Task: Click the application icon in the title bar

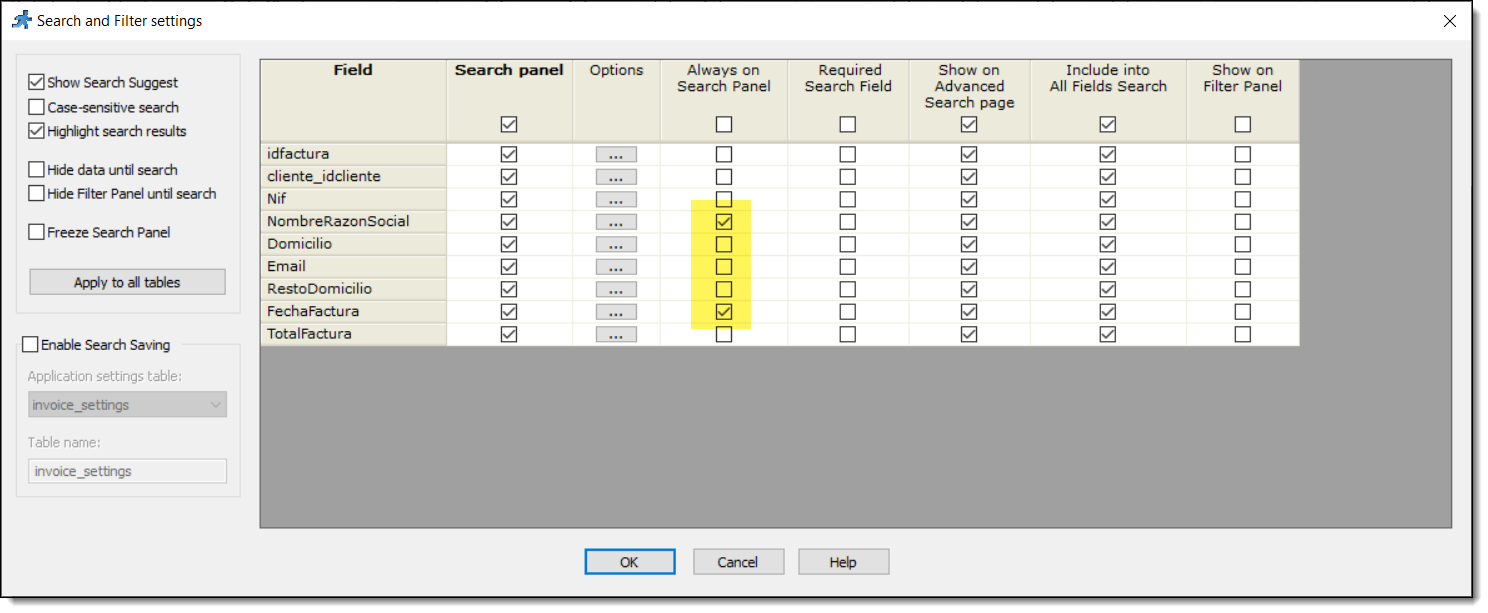Action: point(21,19)
